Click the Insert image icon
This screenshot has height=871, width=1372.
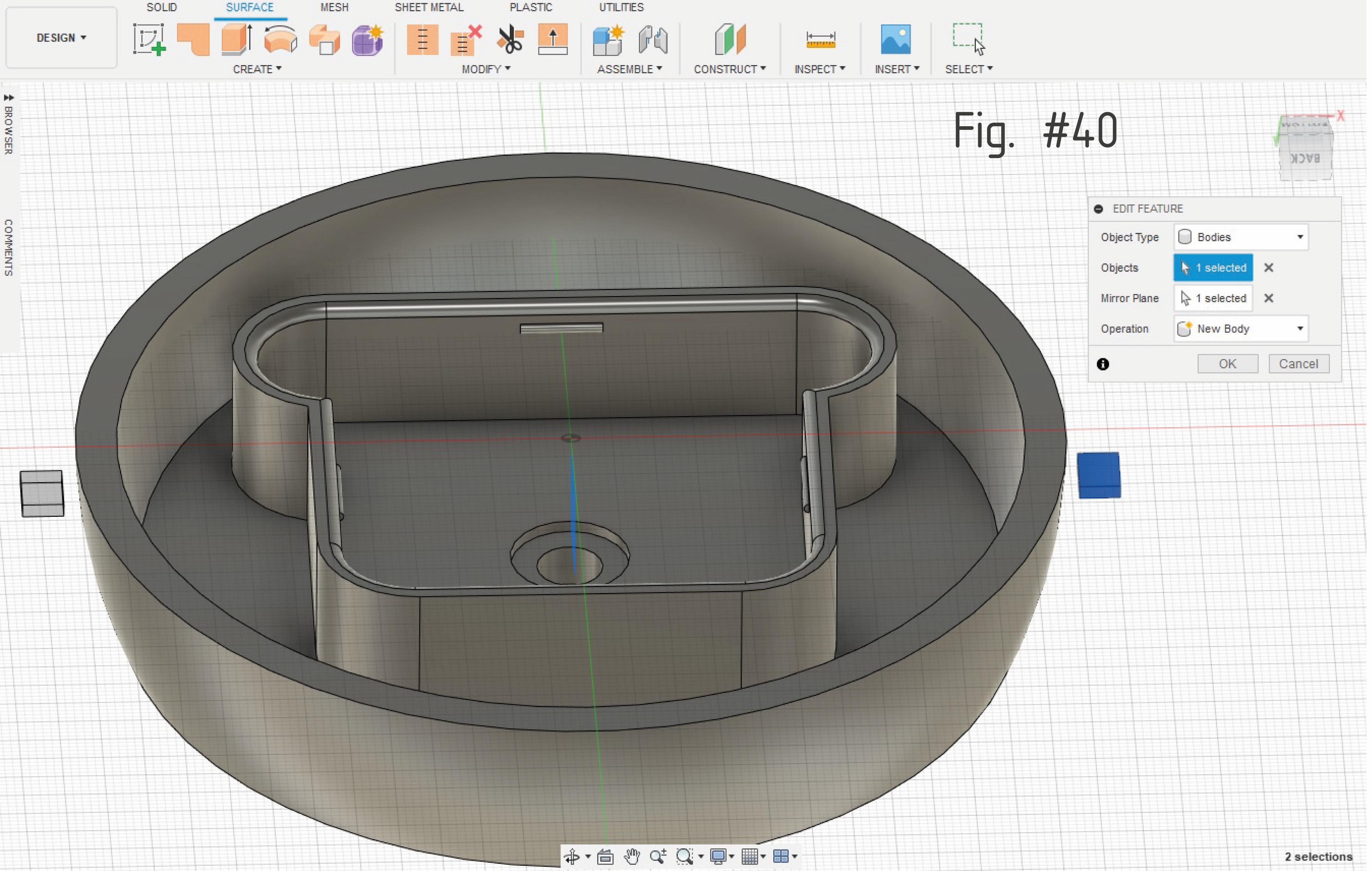(896, 39)
